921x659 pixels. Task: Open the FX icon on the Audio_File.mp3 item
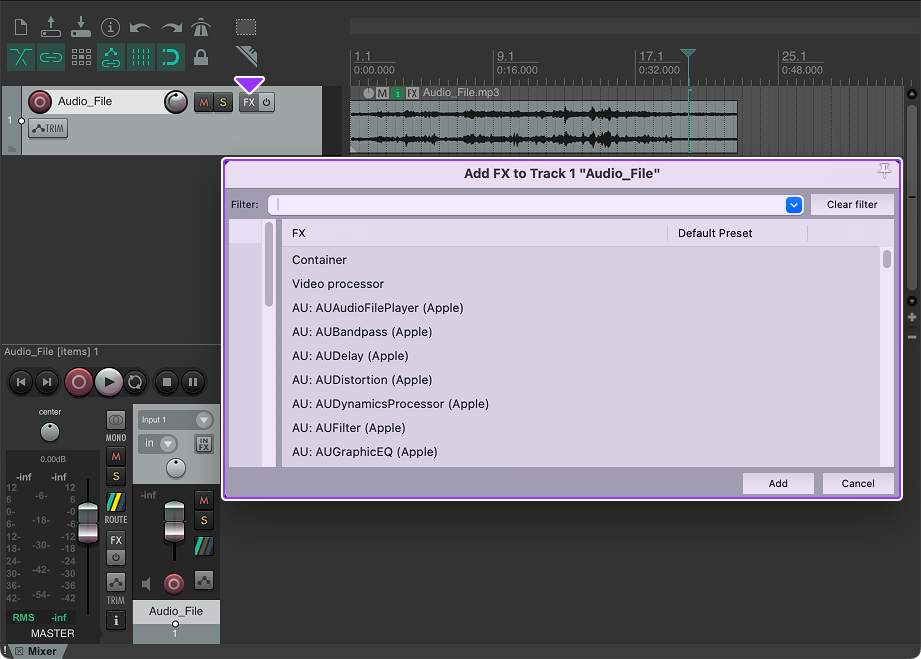412,93
